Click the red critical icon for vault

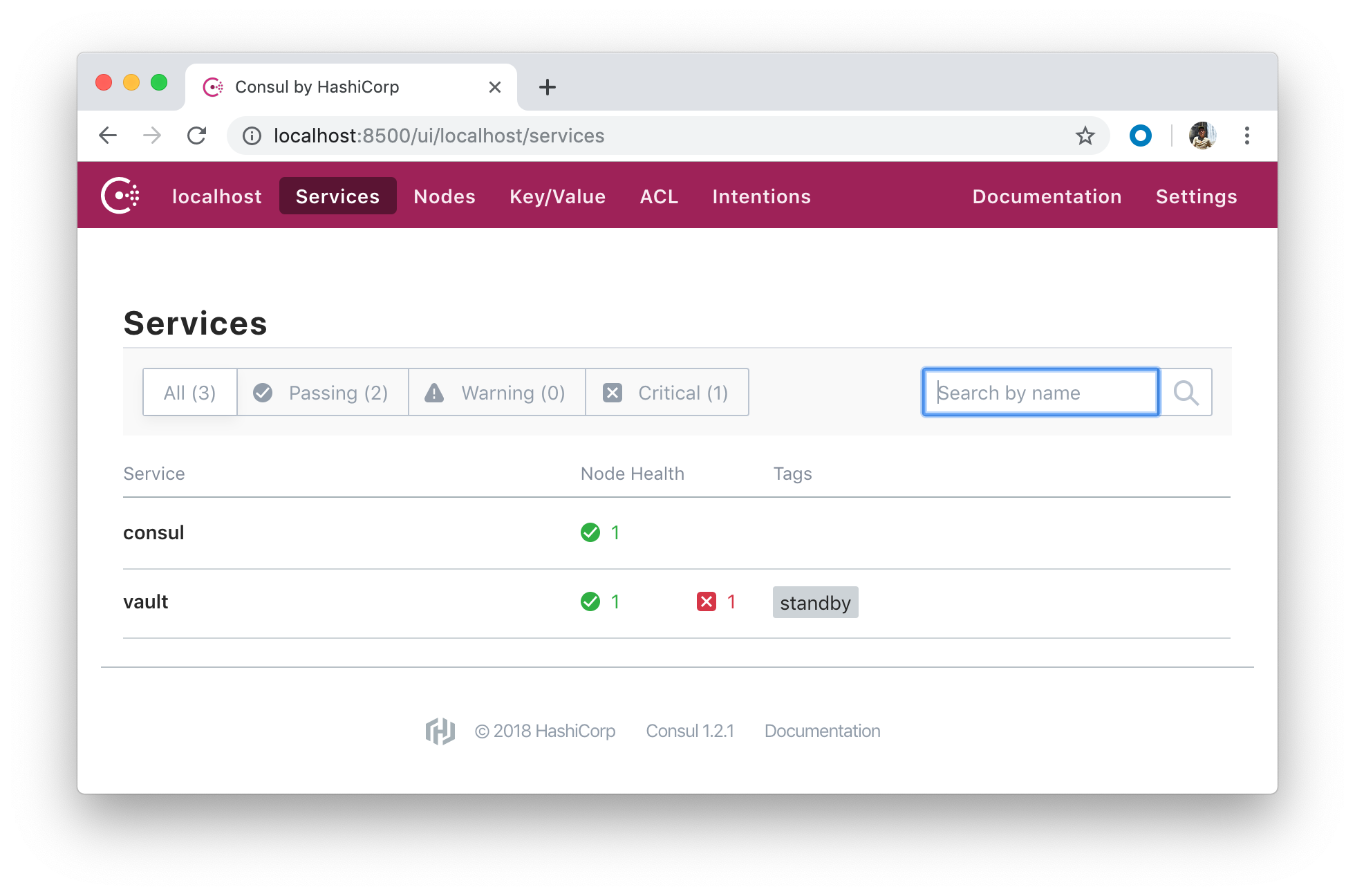coord(707,601)
